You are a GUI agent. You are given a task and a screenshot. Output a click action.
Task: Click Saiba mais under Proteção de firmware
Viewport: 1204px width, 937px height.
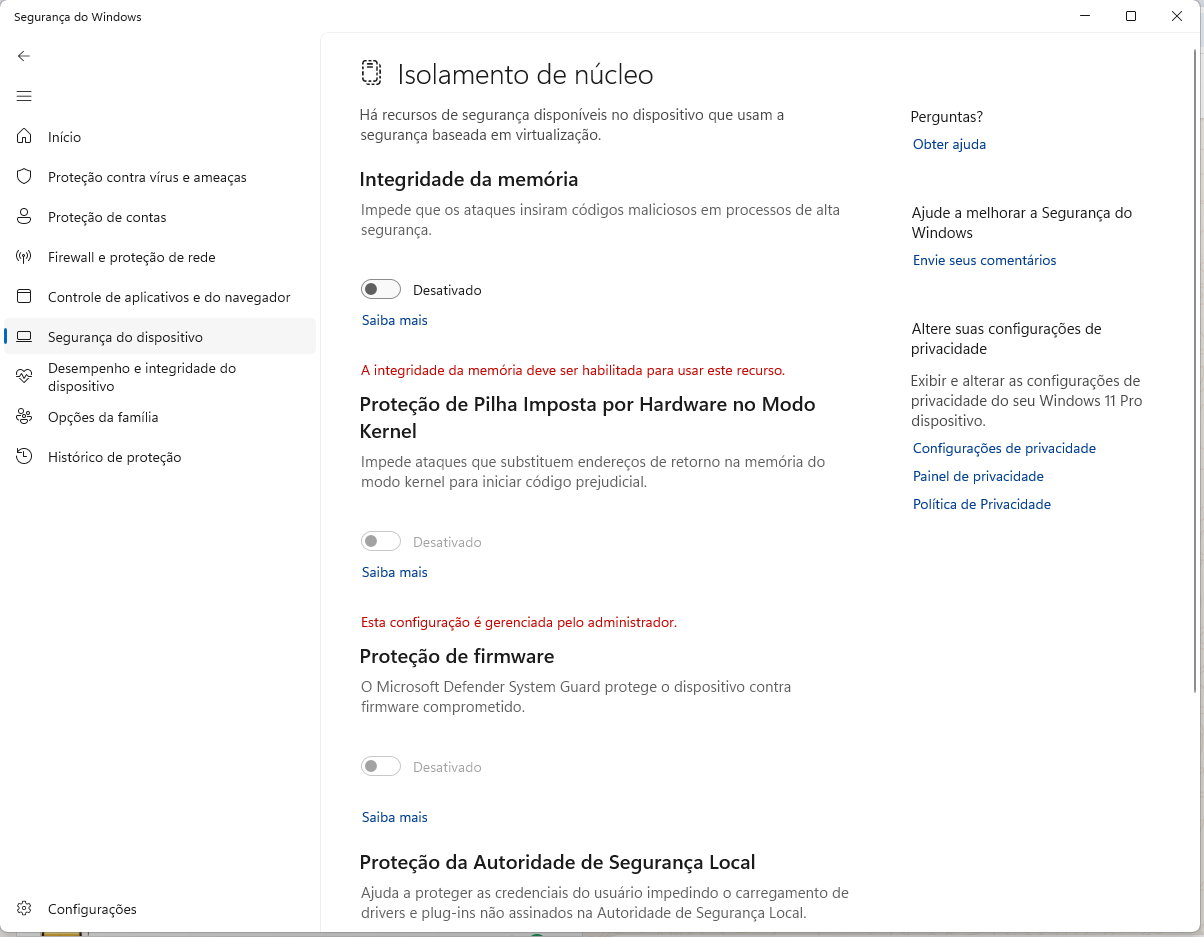(395, 817)
